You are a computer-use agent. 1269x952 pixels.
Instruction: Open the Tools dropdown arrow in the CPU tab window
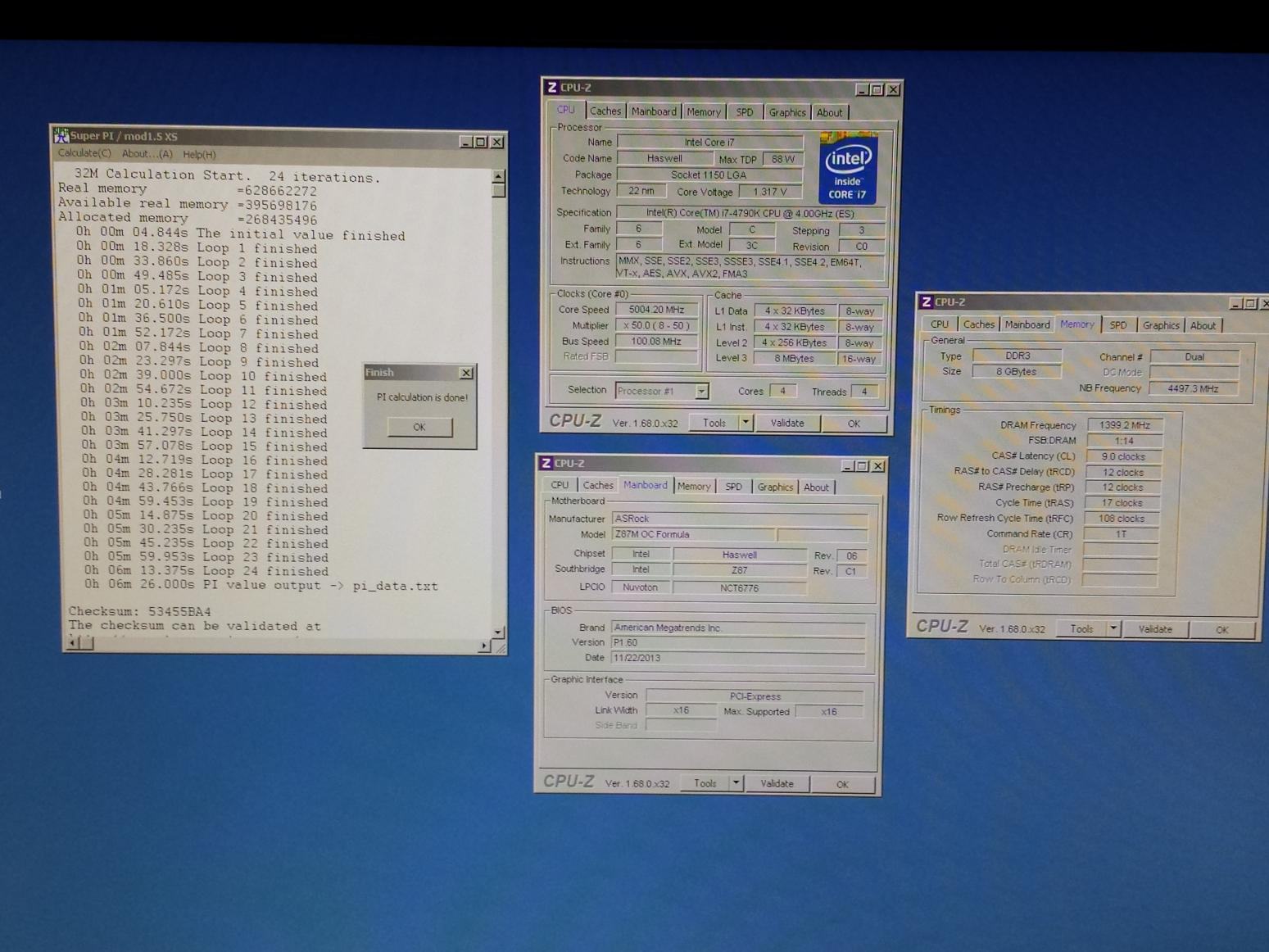(746, 423)
